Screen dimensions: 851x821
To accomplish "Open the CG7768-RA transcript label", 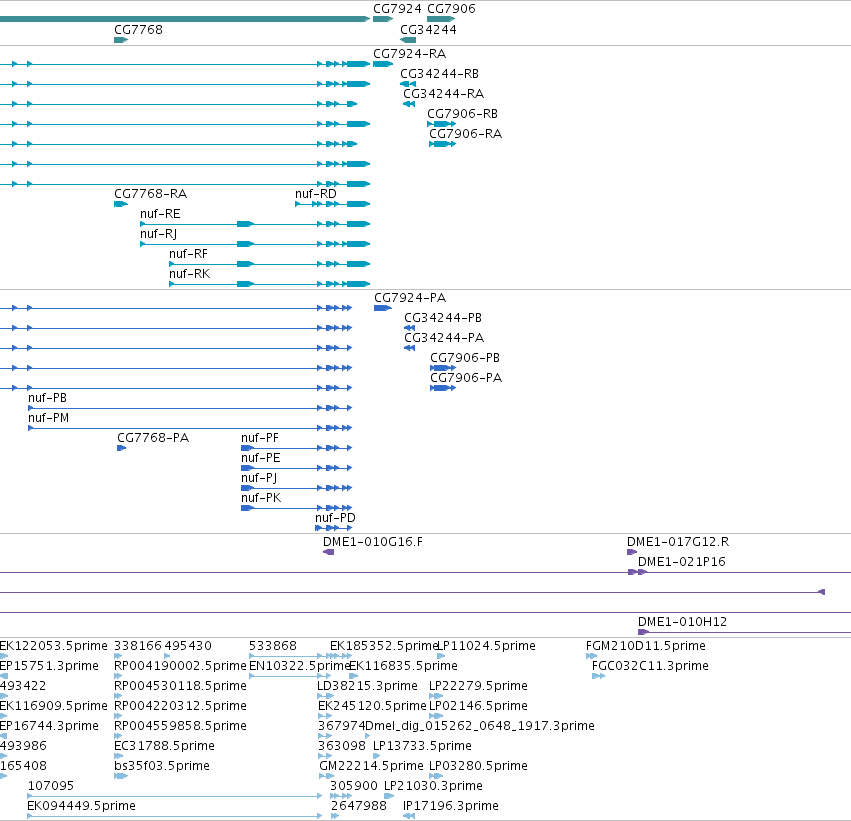I will click(x=150, y=194).
